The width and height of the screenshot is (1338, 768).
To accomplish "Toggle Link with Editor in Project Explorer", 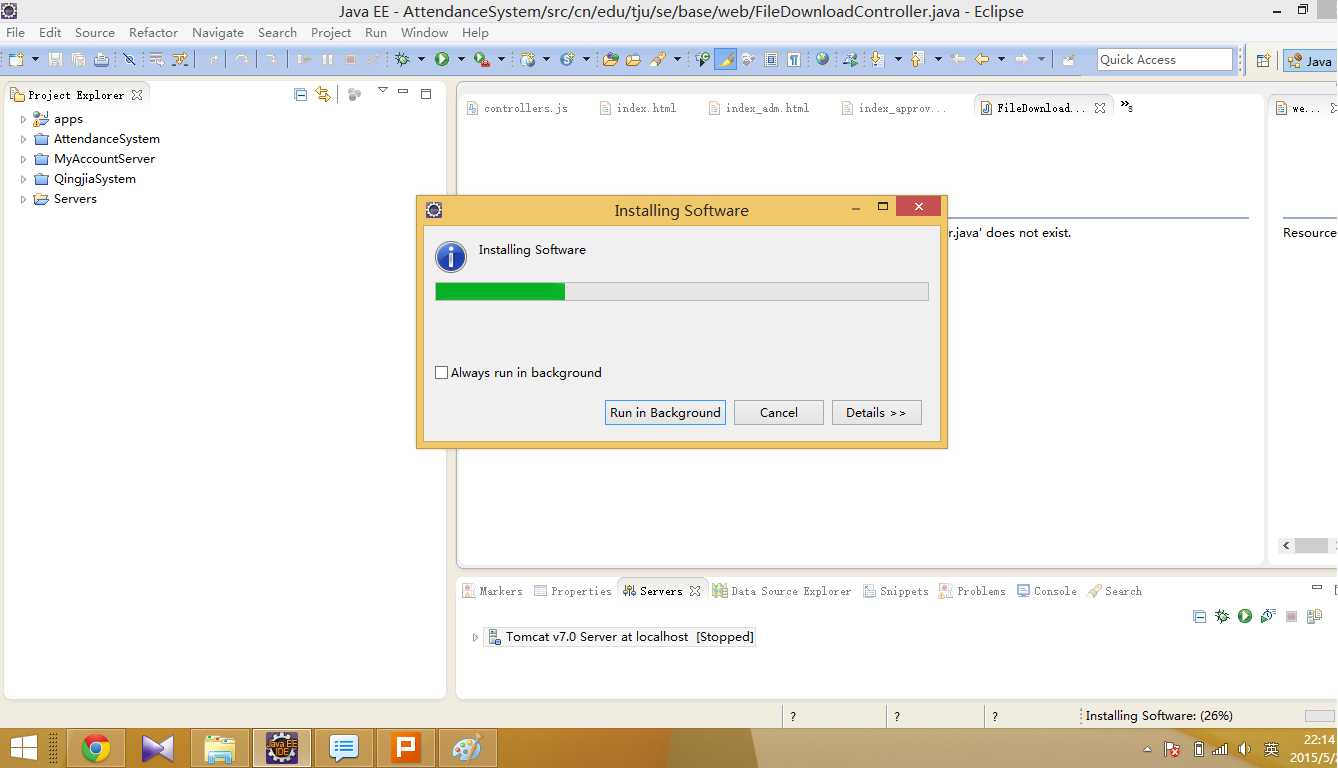I will [322, 94].
